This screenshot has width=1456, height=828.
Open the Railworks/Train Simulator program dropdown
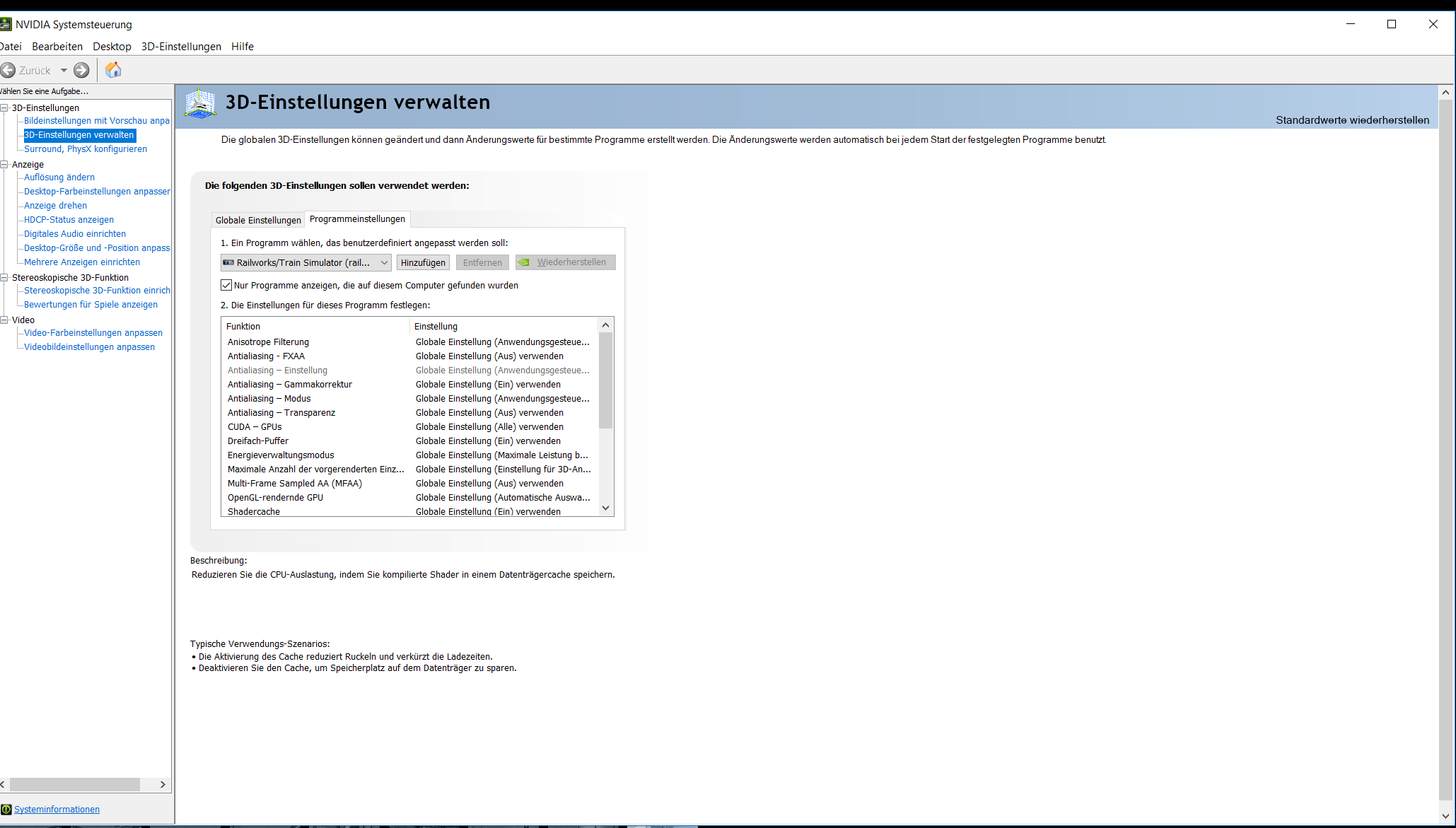pyautogui.click(x=384, y=262)
